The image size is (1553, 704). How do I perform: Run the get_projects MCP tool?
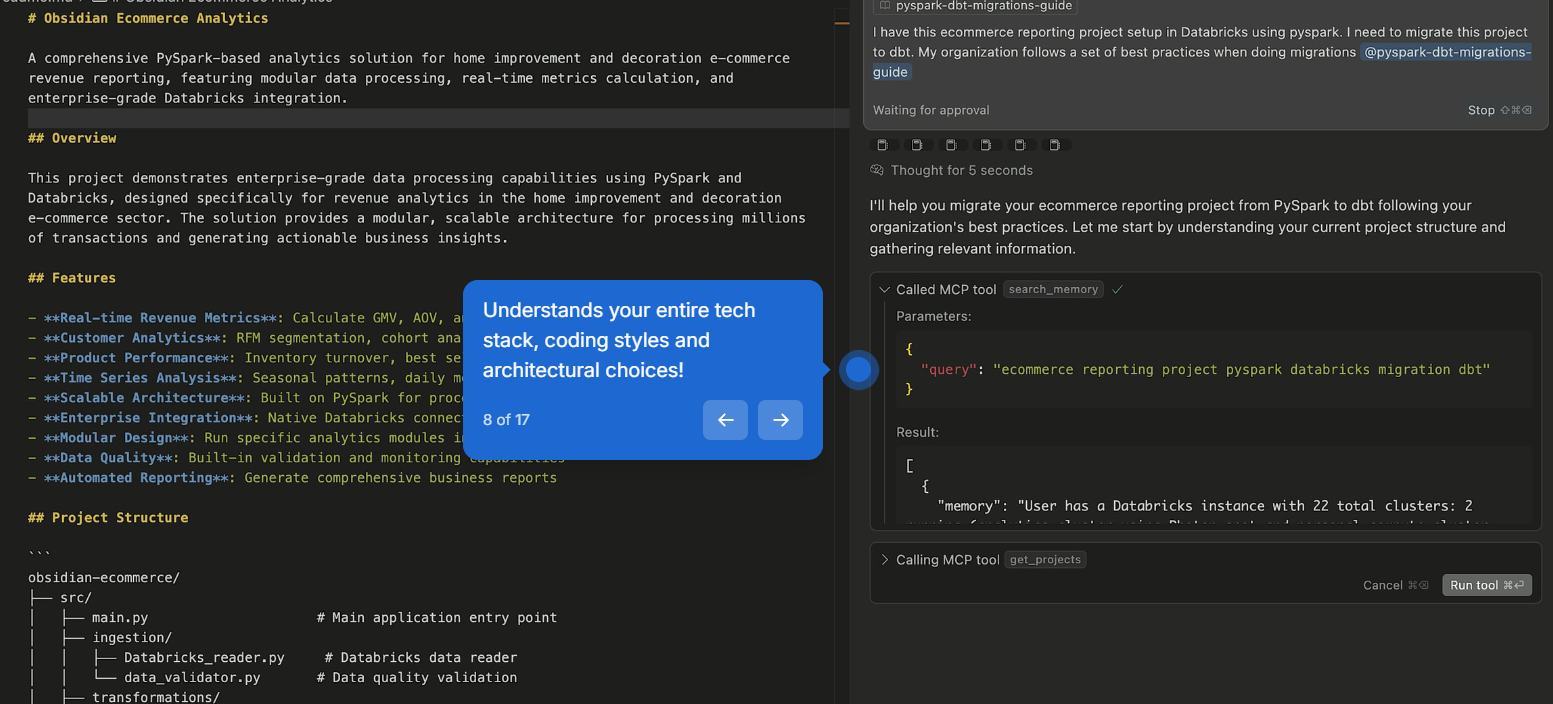(x=1487, y=585)
